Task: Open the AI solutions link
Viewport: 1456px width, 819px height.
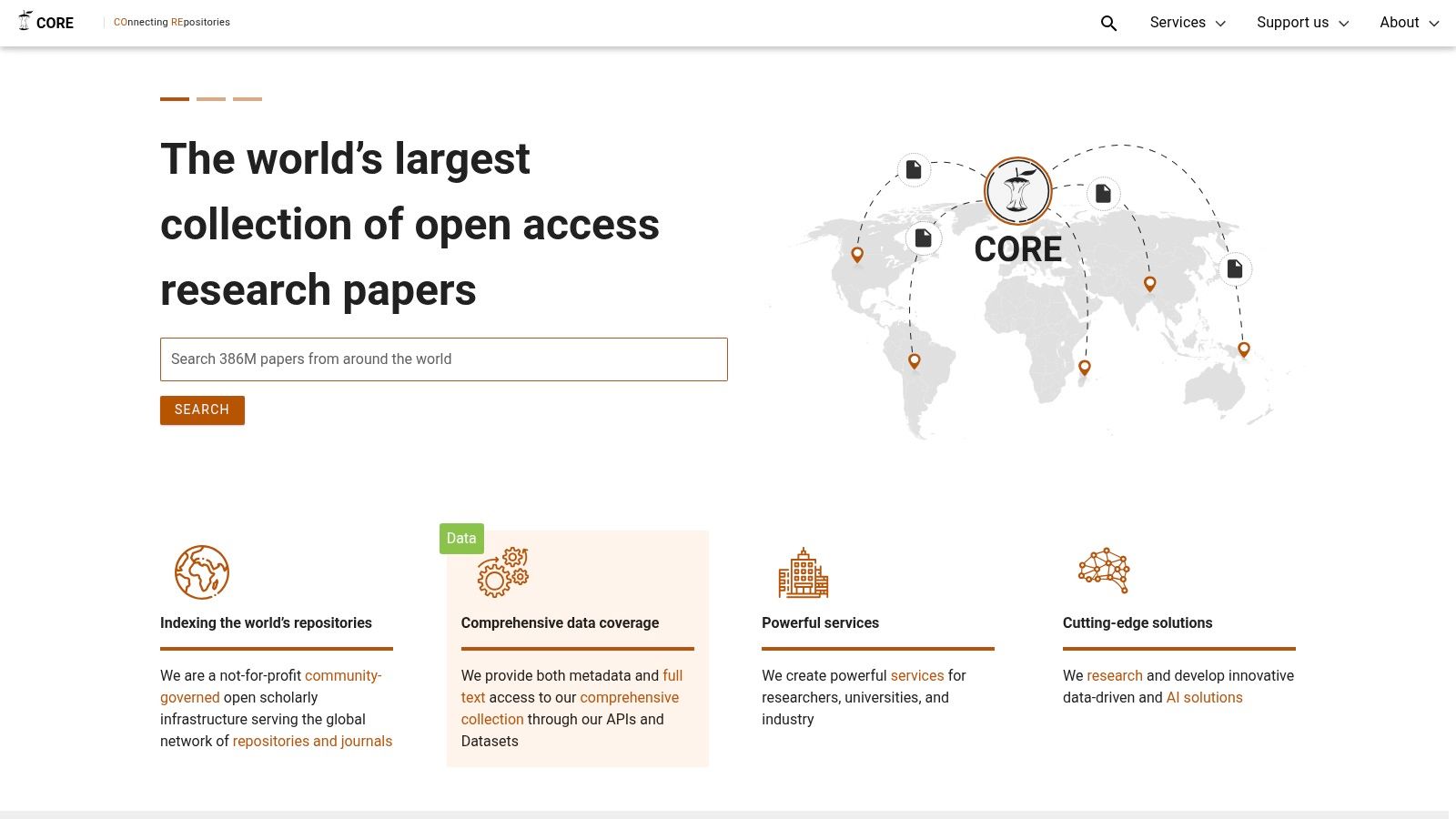Action: pos(1204,697)
